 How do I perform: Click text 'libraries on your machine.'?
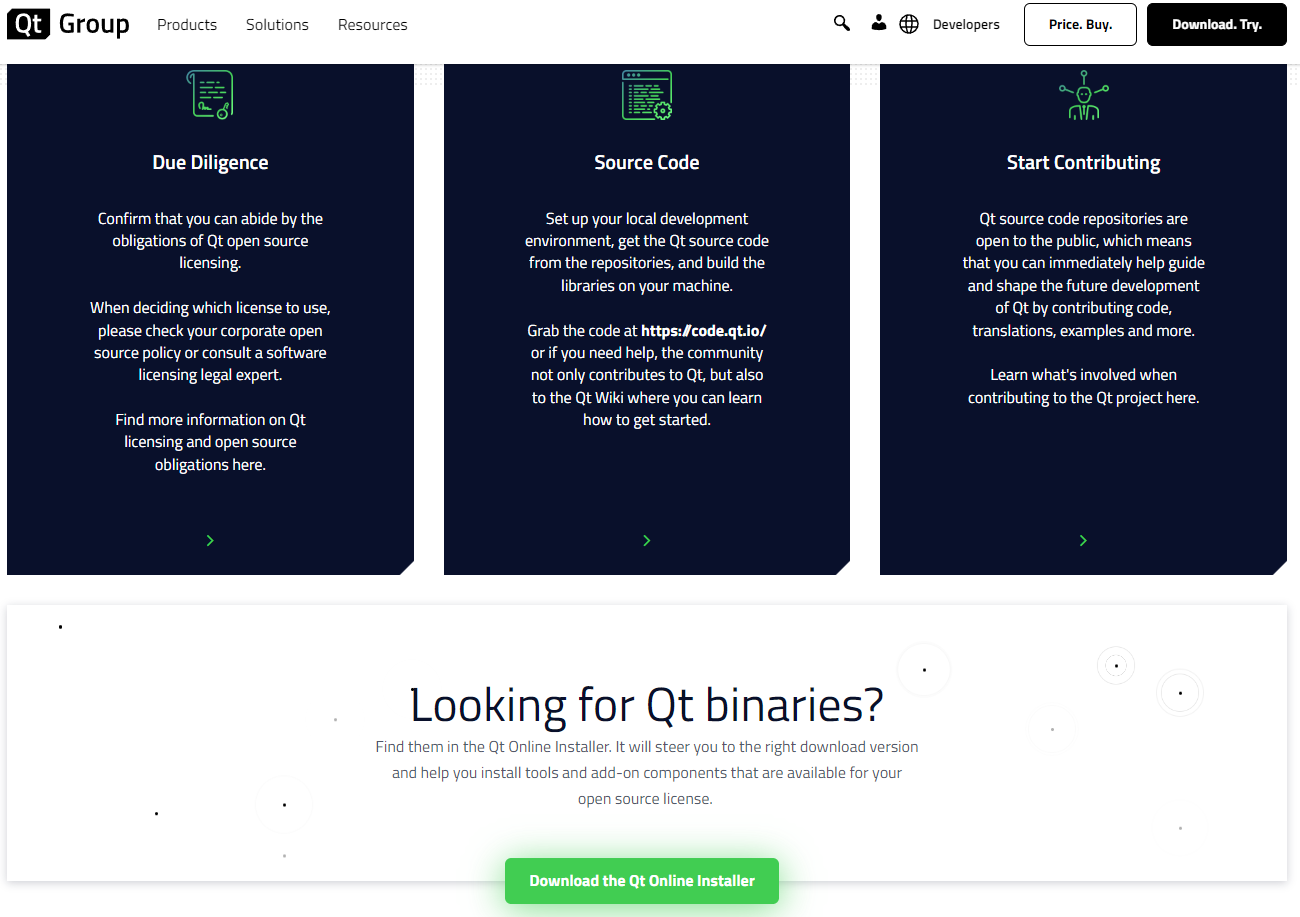[647, 285]
